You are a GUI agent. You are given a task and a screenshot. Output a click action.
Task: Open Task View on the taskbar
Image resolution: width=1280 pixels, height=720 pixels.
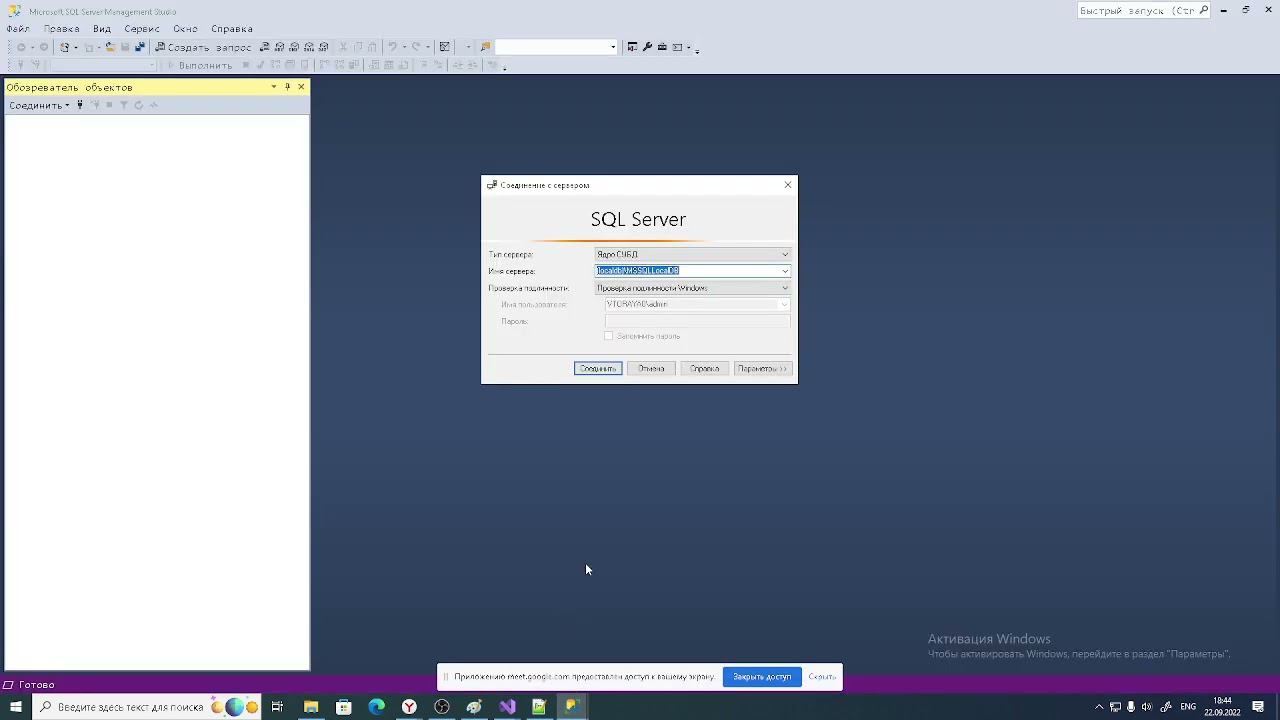pos(277,707)
